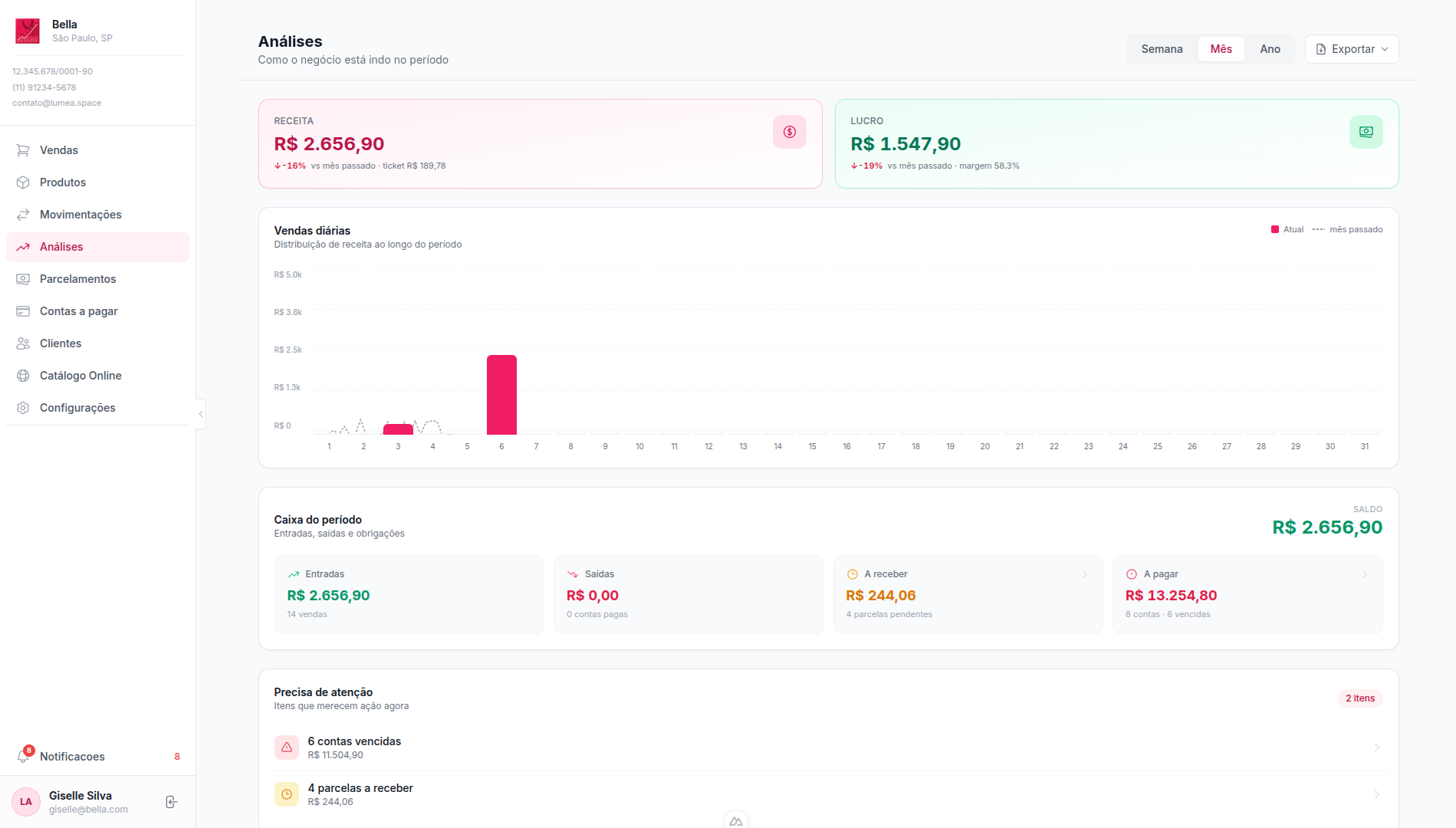Click Giselle Silva profile name
Screen dimensions: 1456x828
point(81,796)
